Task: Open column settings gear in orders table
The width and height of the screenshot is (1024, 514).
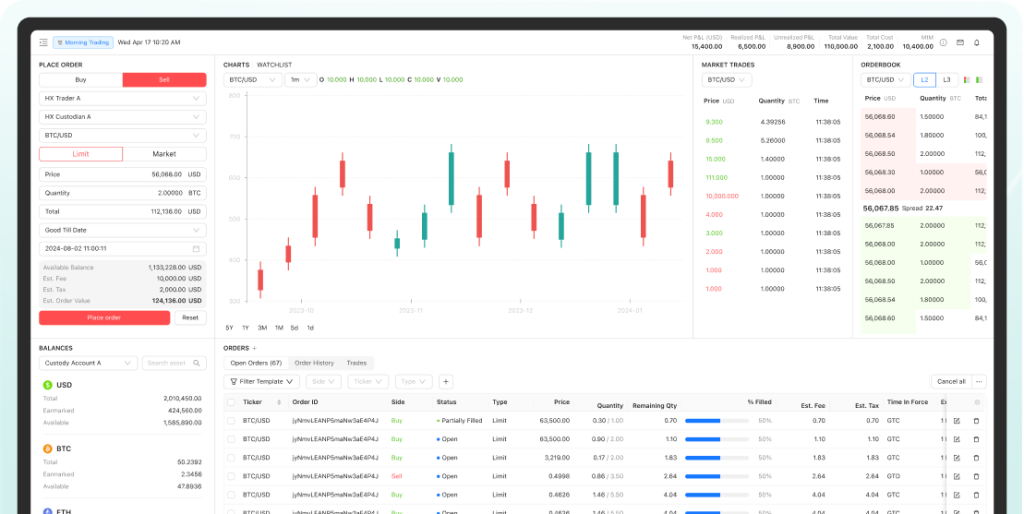Action: [x=977, y=403]
